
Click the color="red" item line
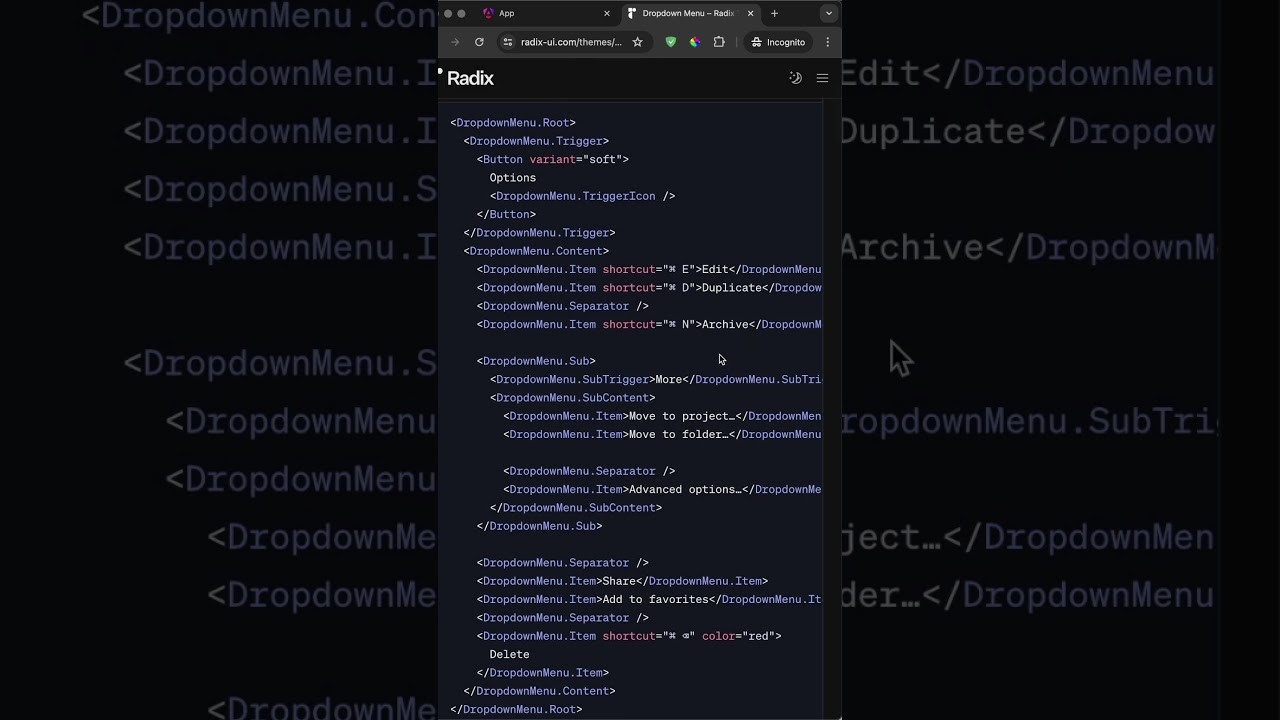629,636
